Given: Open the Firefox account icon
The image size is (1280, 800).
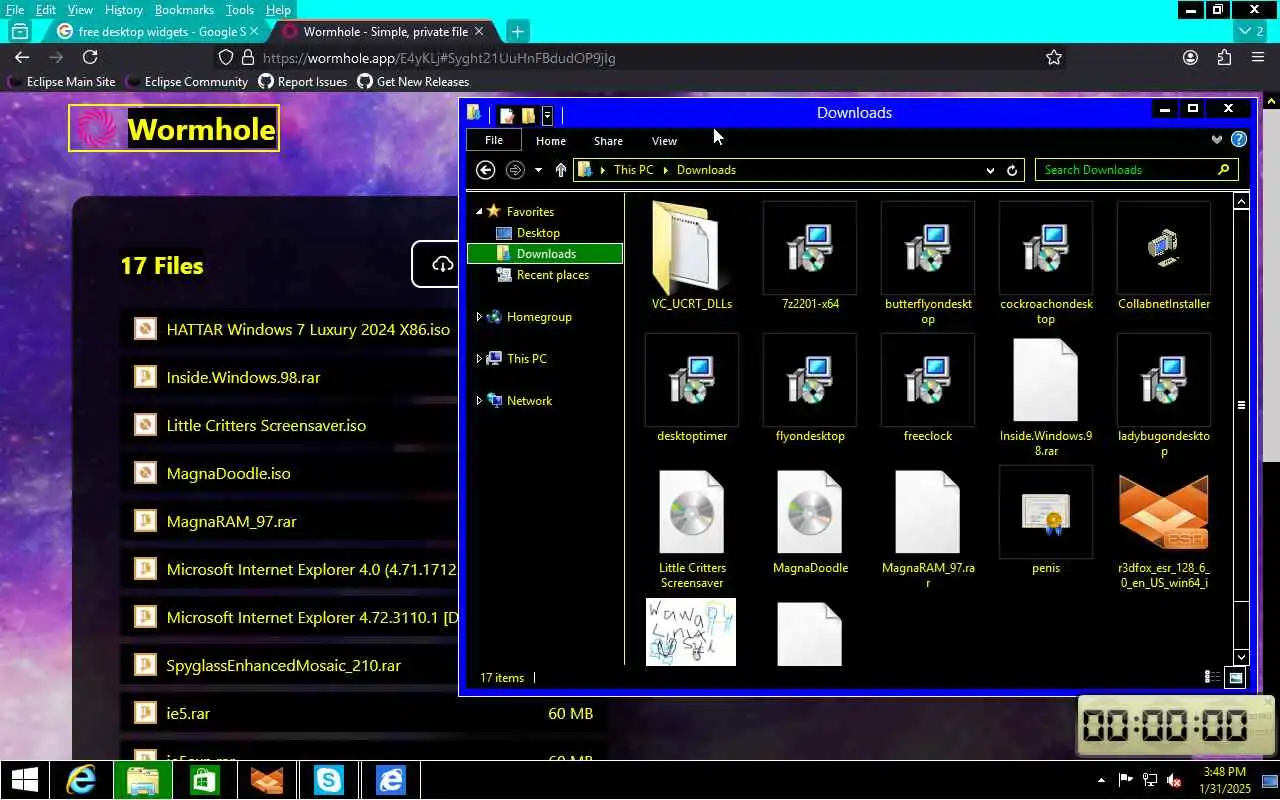Looking at the screenshot, I should coord(1190,58).
